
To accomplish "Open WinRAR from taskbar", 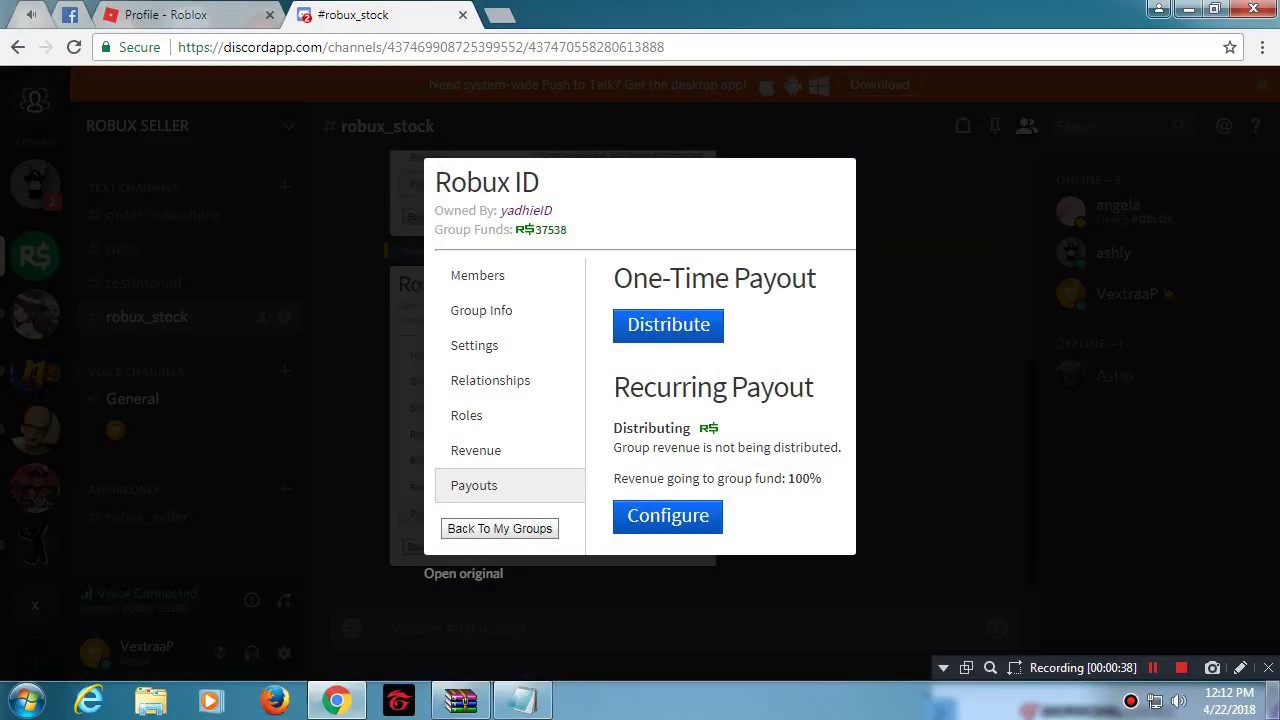I will [461, 700].
